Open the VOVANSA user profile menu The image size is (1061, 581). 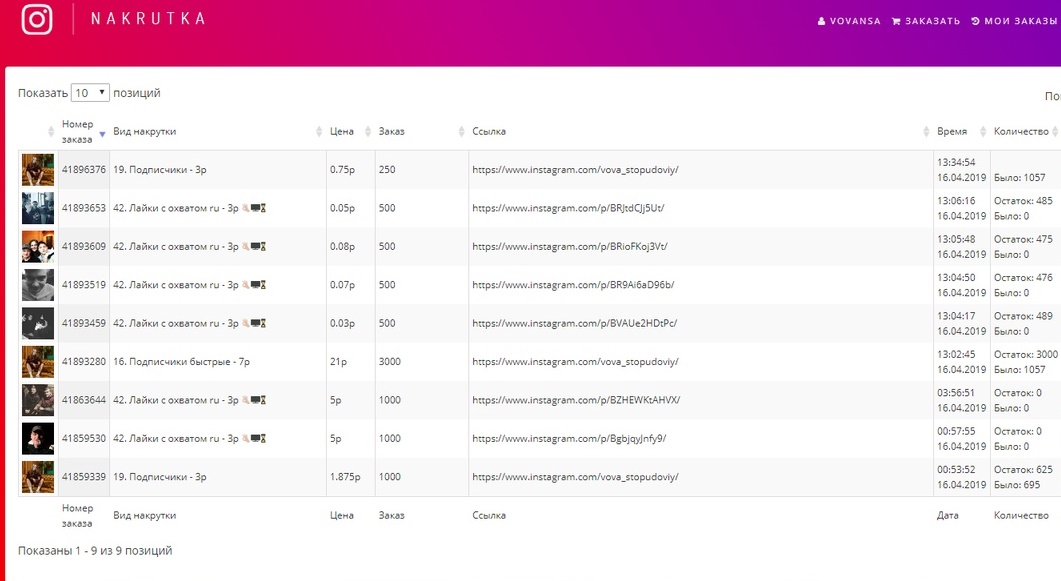pos(849,21)
